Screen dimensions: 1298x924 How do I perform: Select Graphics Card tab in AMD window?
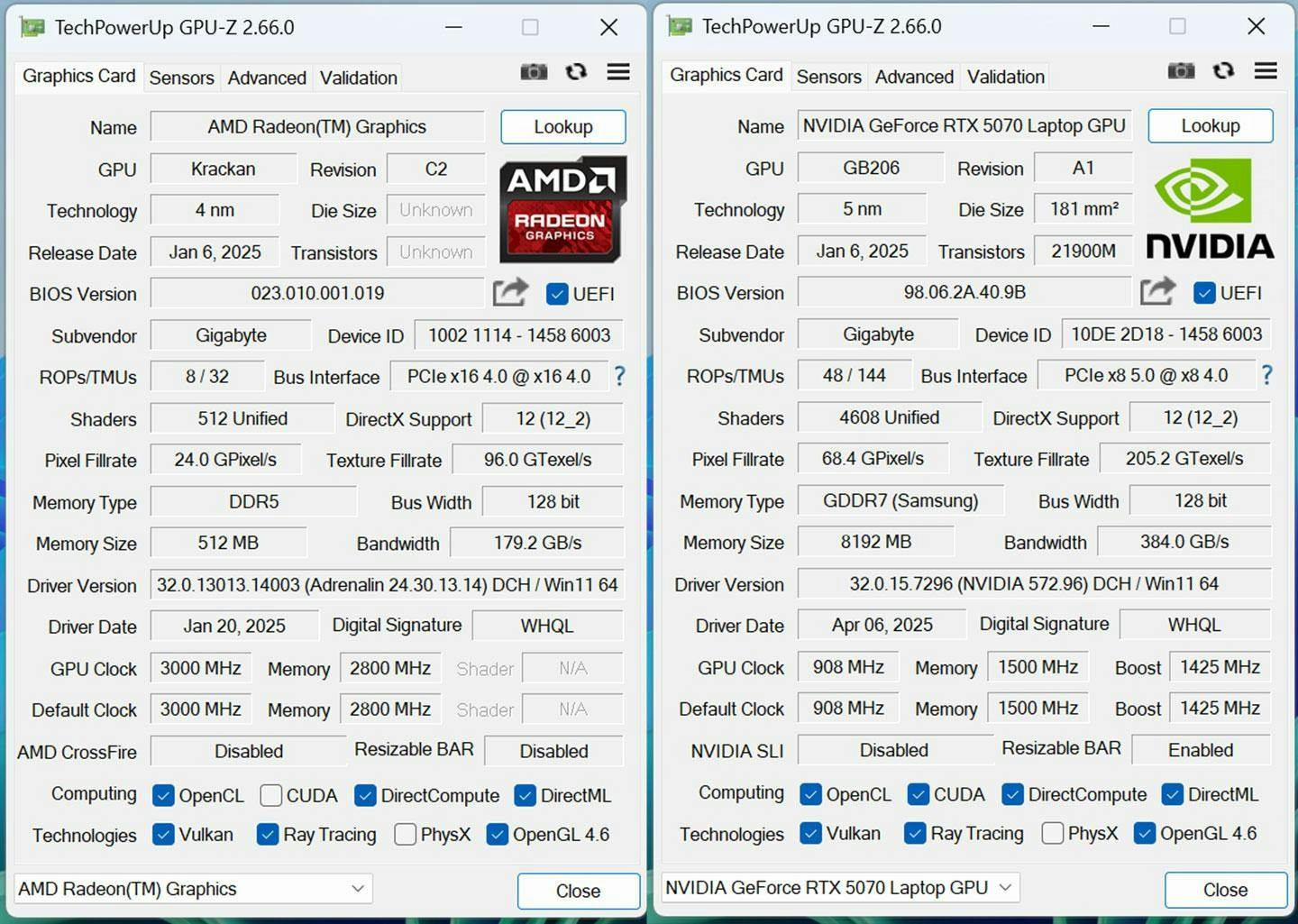click(x=78, y=76)
